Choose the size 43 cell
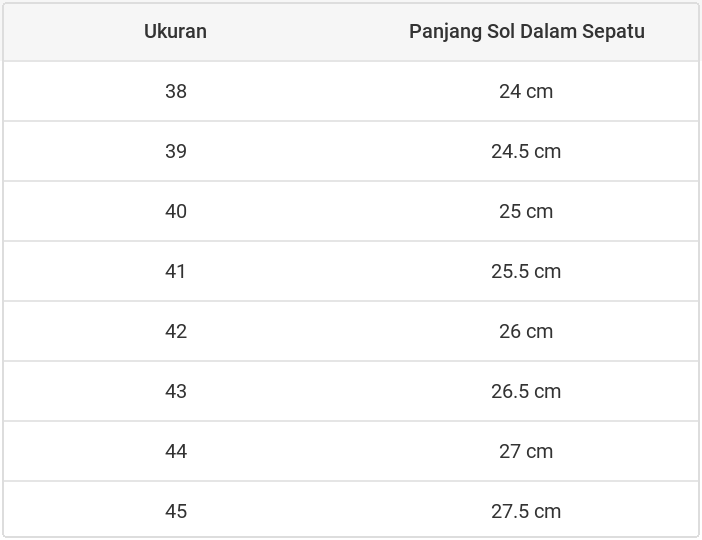702x540 pixels. coord(176,391)
